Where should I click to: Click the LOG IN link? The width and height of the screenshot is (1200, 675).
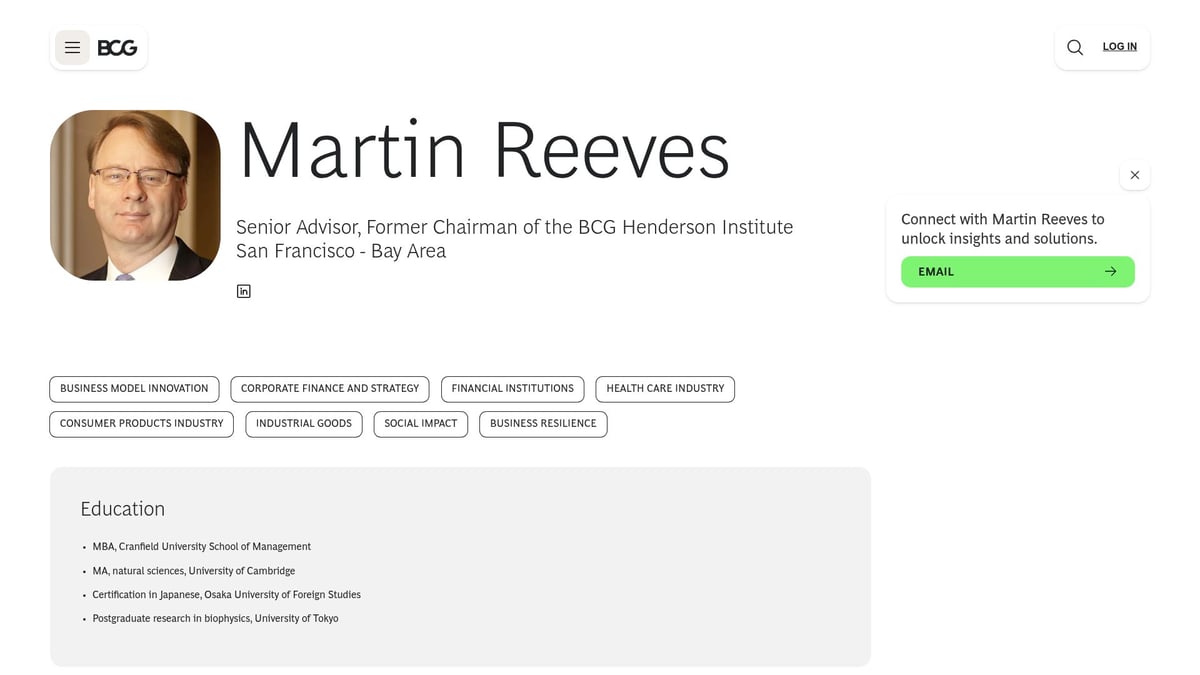[1119, 46]
